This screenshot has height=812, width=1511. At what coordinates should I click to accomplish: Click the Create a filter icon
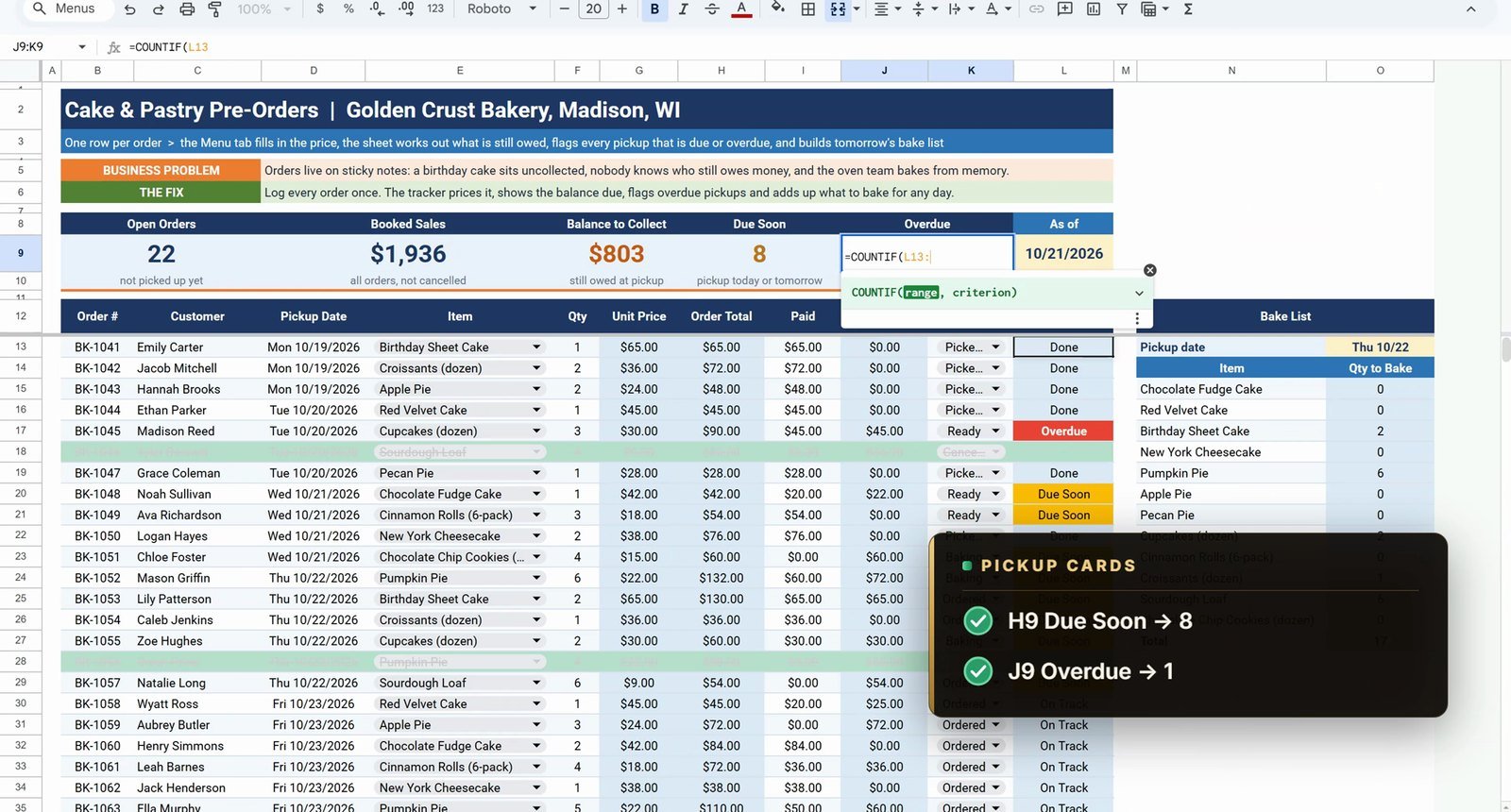pos(1121,8)
